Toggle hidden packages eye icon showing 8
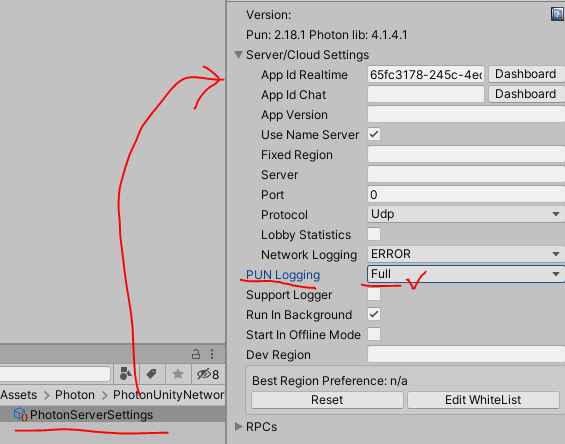This screenshot has height=444, width=565. (208, 374)
